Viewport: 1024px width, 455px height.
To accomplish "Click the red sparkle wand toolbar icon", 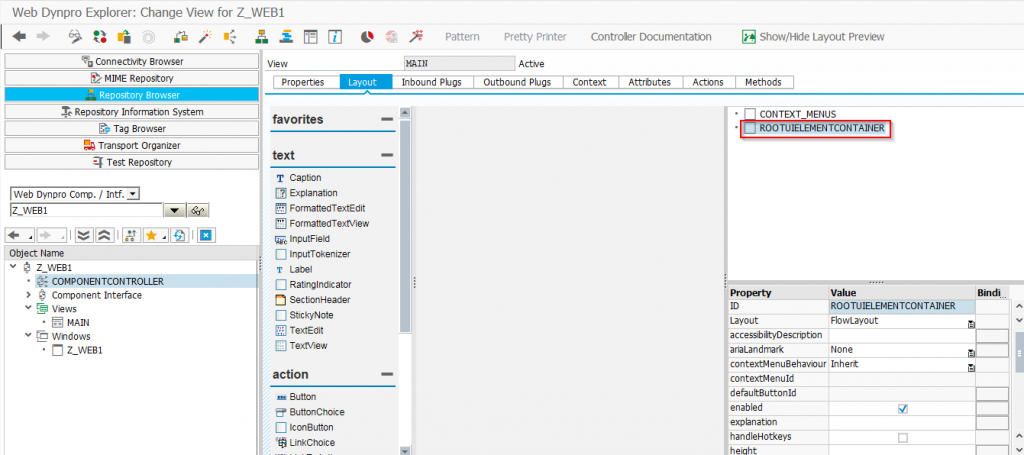I will point(415,37).
